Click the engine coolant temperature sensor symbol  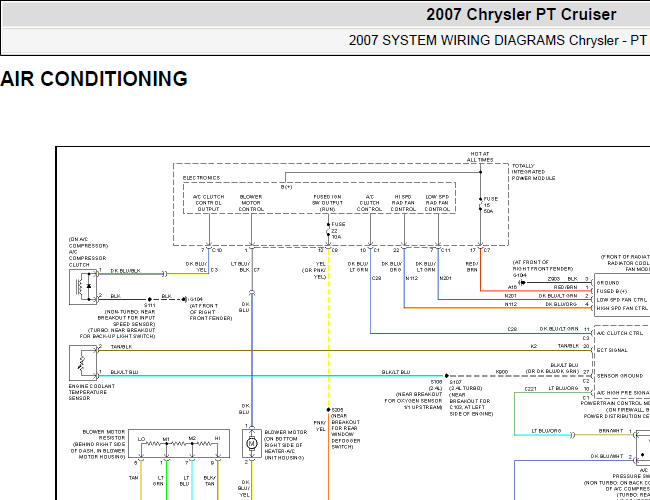coord(83,363)
